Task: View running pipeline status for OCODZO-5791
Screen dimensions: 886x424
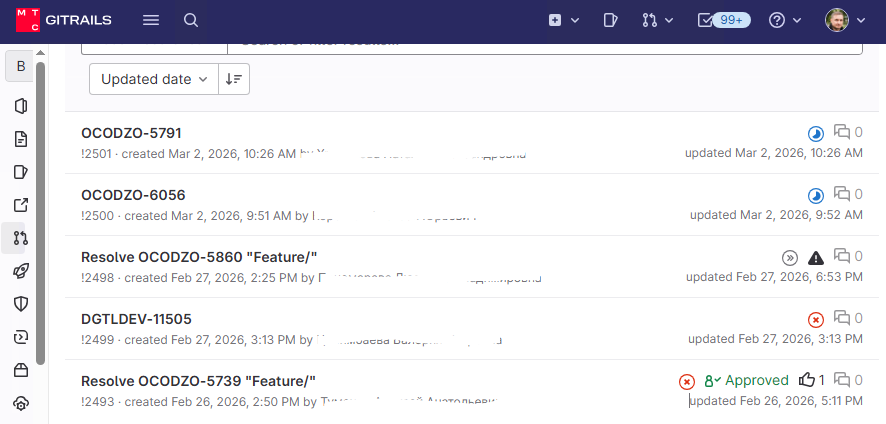Action: click(815, 134)
